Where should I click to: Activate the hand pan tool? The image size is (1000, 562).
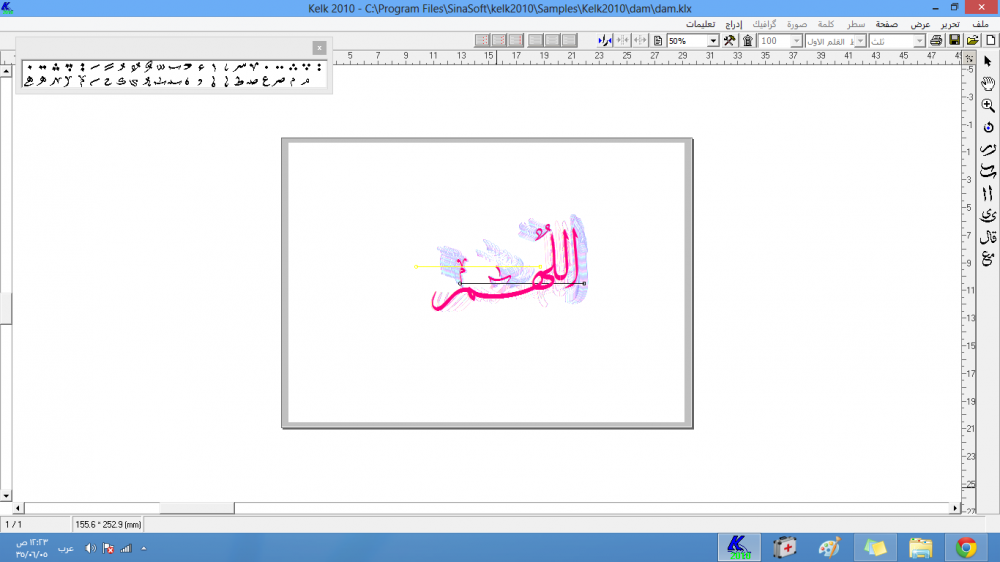pyautogui.click(x=988, y=83)
